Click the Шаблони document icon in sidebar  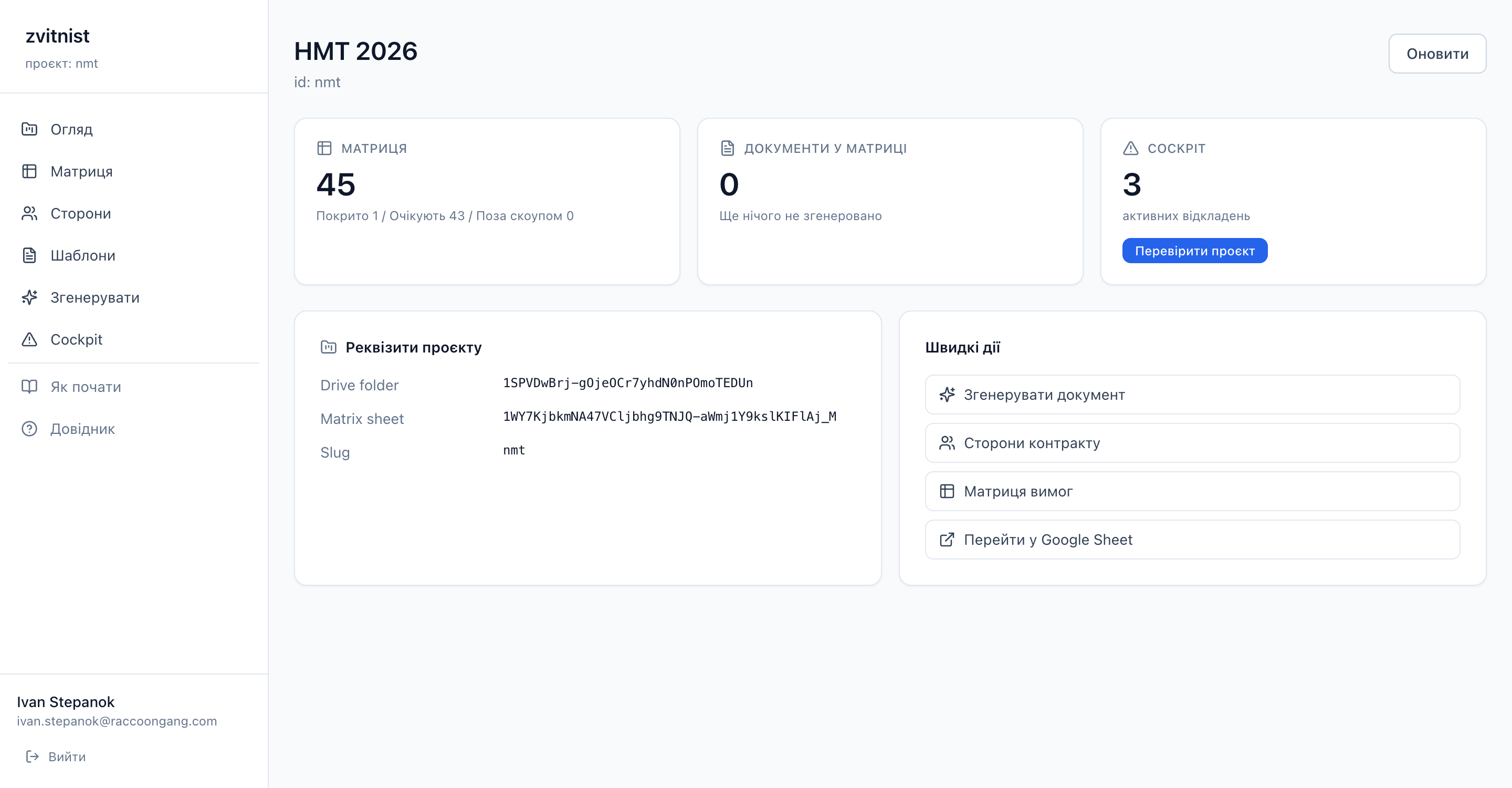tap(29, 255)
